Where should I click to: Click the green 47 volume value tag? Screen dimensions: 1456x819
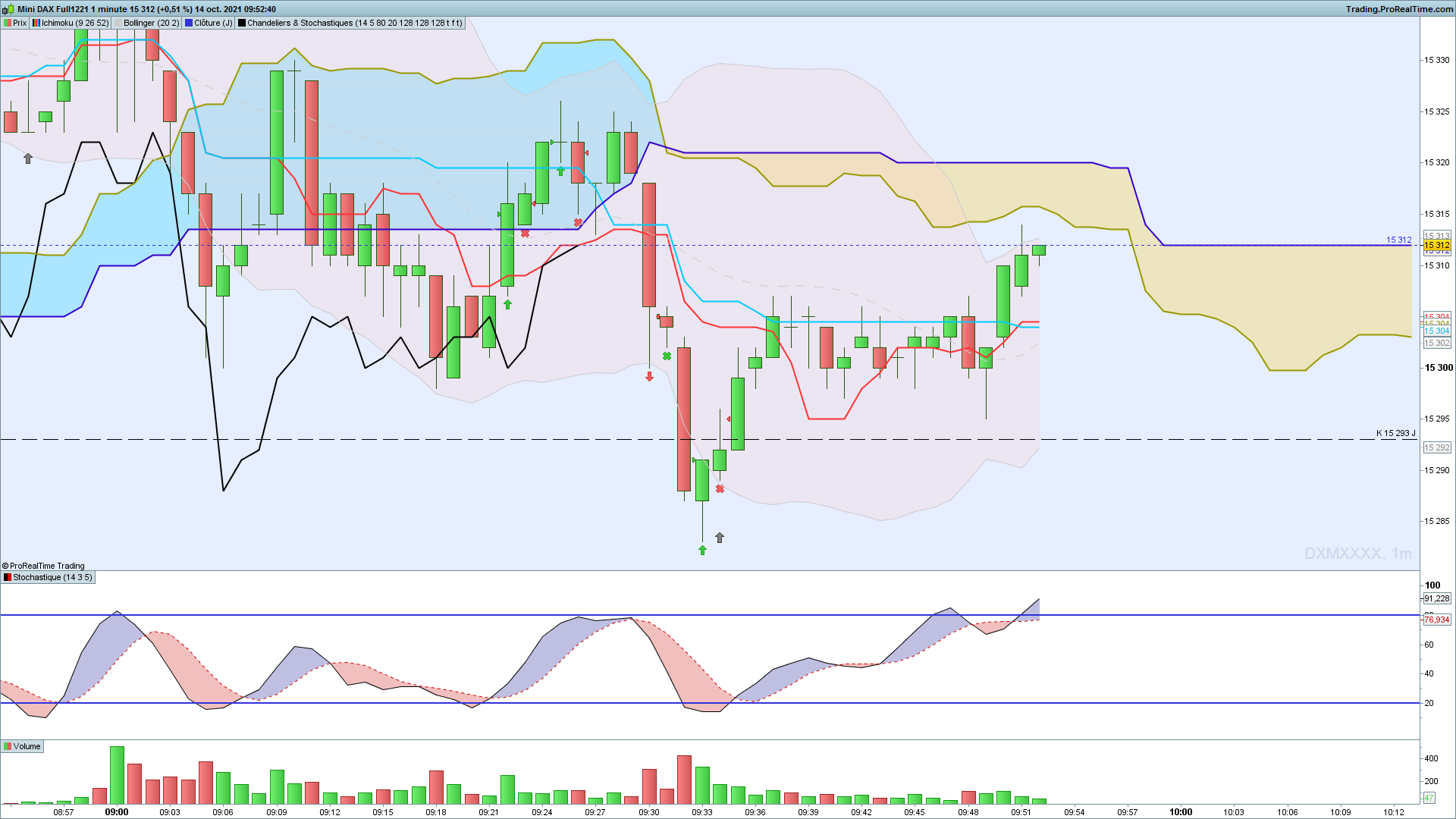pyautogui.click(x=1429, y=798)
